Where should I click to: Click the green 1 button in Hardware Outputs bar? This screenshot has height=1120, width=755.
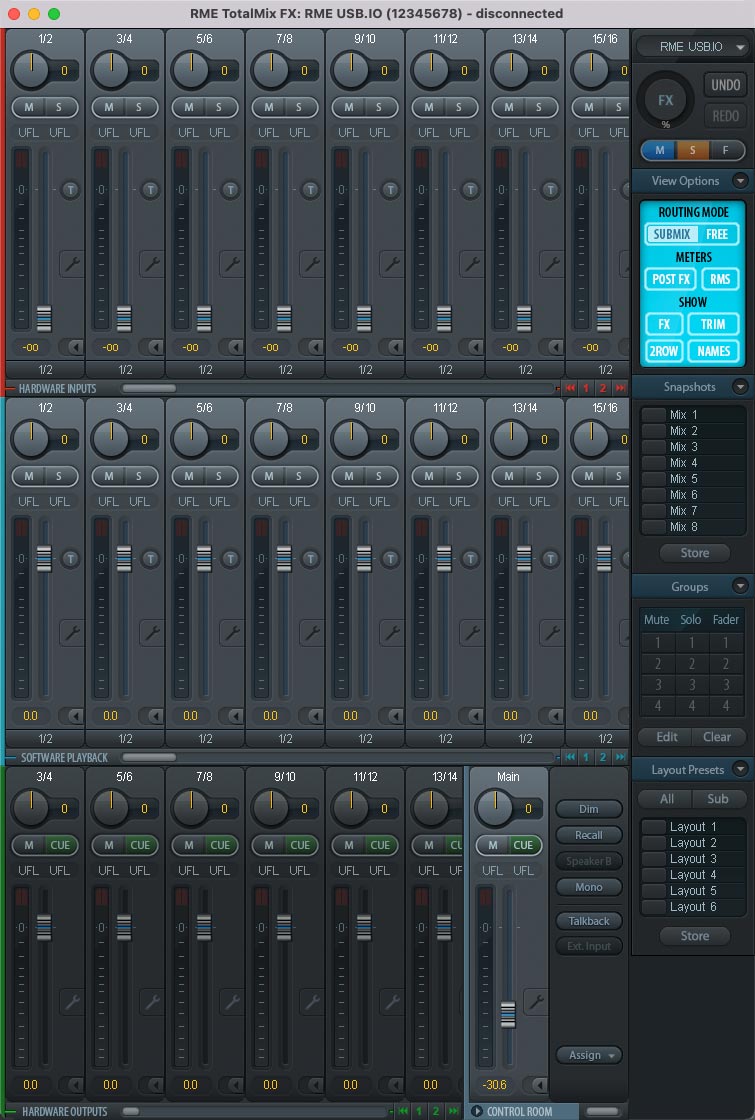coord(419,1111)
